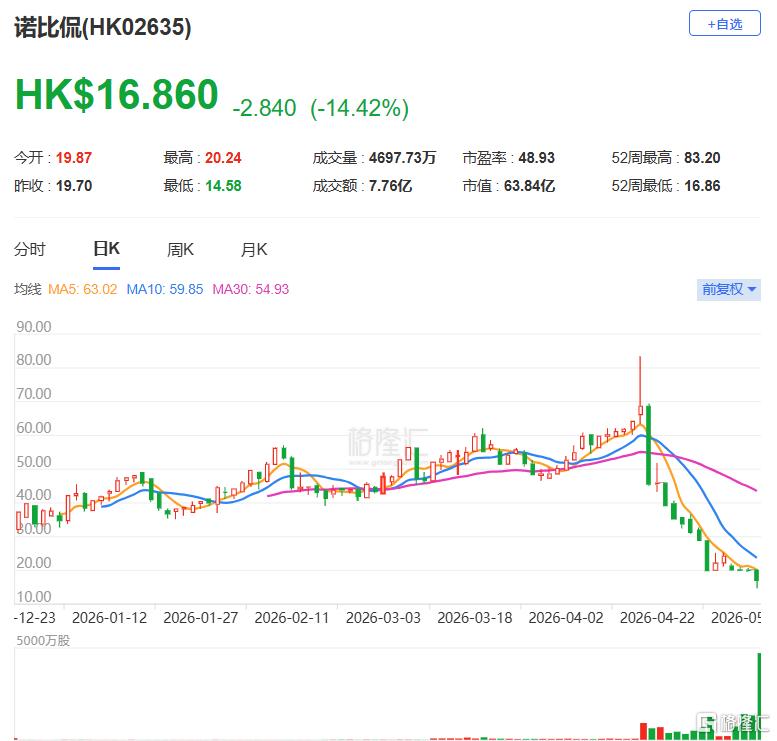
Task: Click the percent change (-14.42%)
Action: [x=359, y=108]
